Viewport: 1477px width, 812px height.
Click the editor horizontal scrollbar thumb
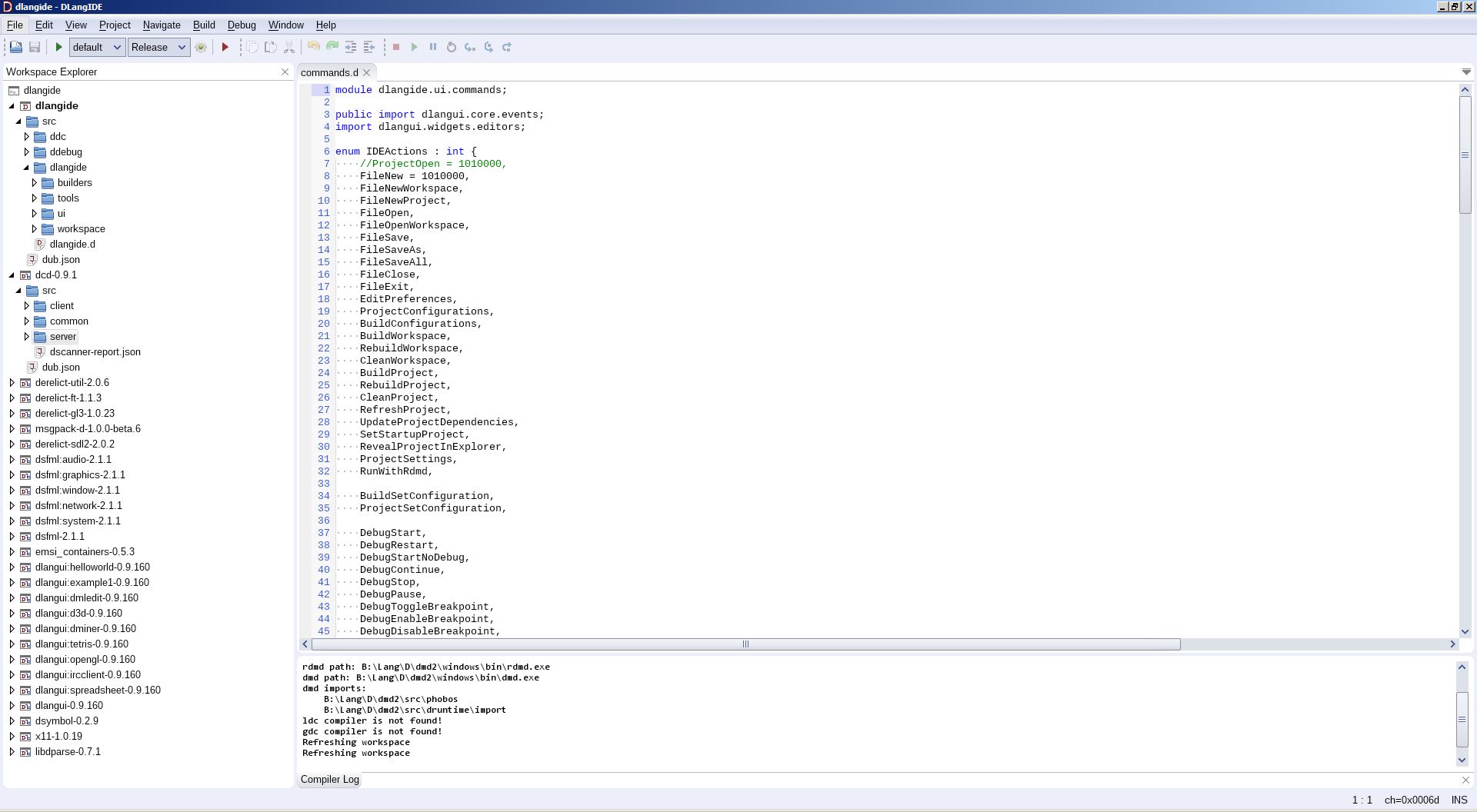pos(745,644)
